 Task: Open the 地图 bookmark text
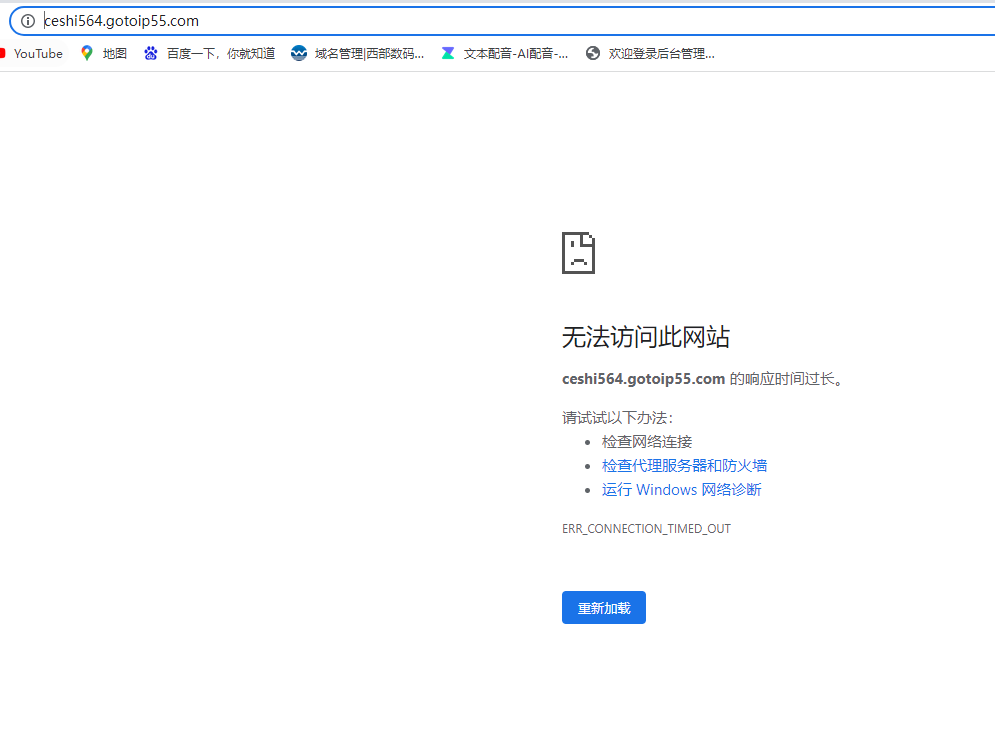coord(115,54)
